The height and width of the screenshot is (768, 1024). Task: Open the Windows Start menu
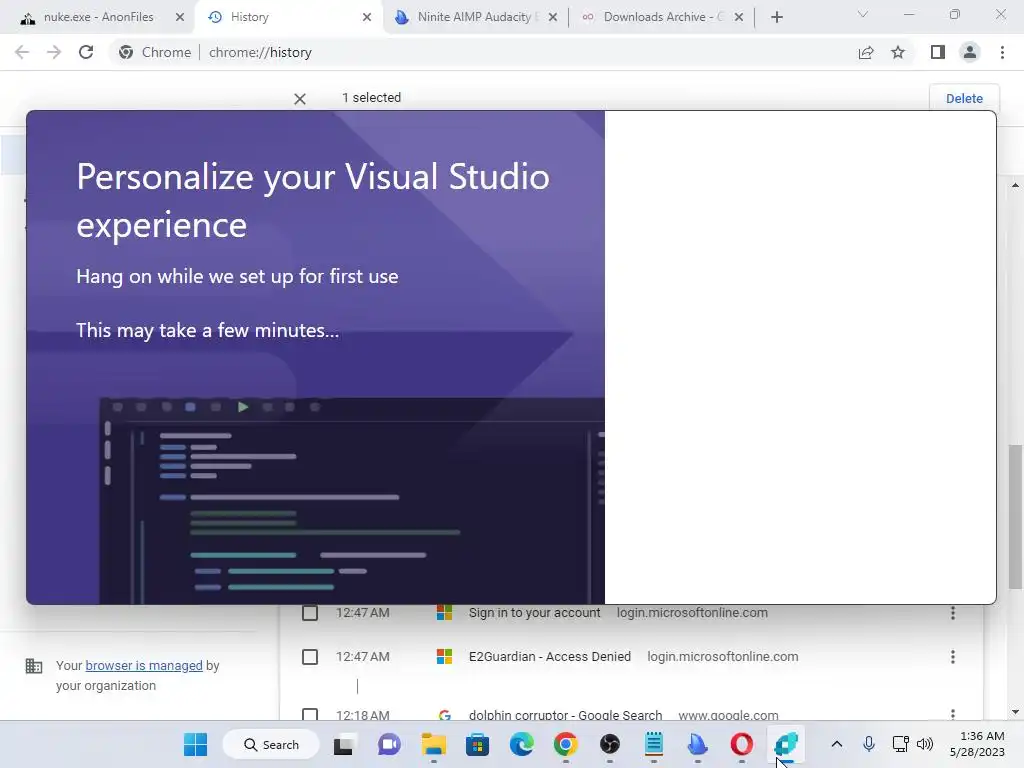point(195,744)
